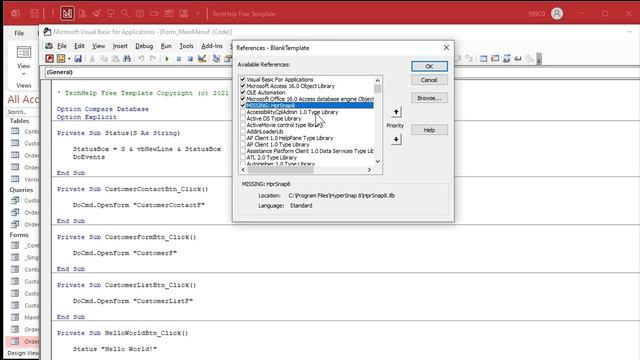Viewport: 640px width, 360px height.
Task: Click references list scroll down arrow
Action: pyautogui.click(x=378, y=161)
